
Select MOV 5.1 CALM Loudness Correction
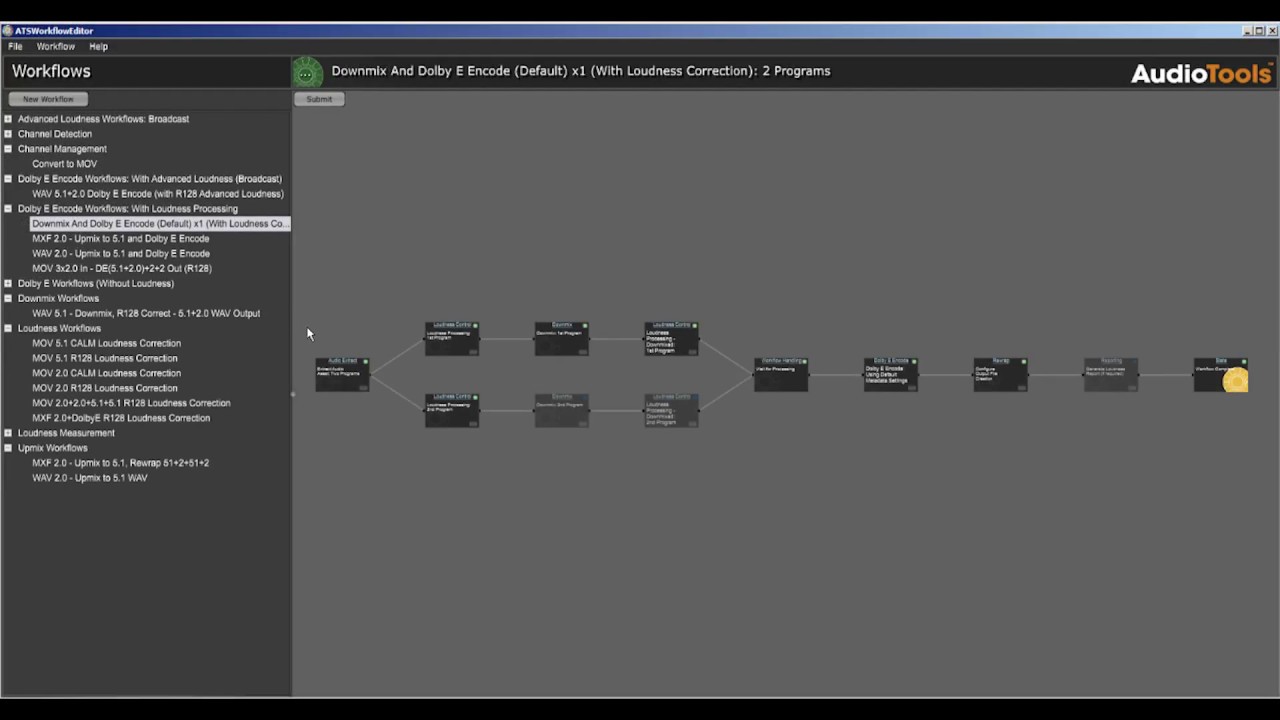coord(106,343)
